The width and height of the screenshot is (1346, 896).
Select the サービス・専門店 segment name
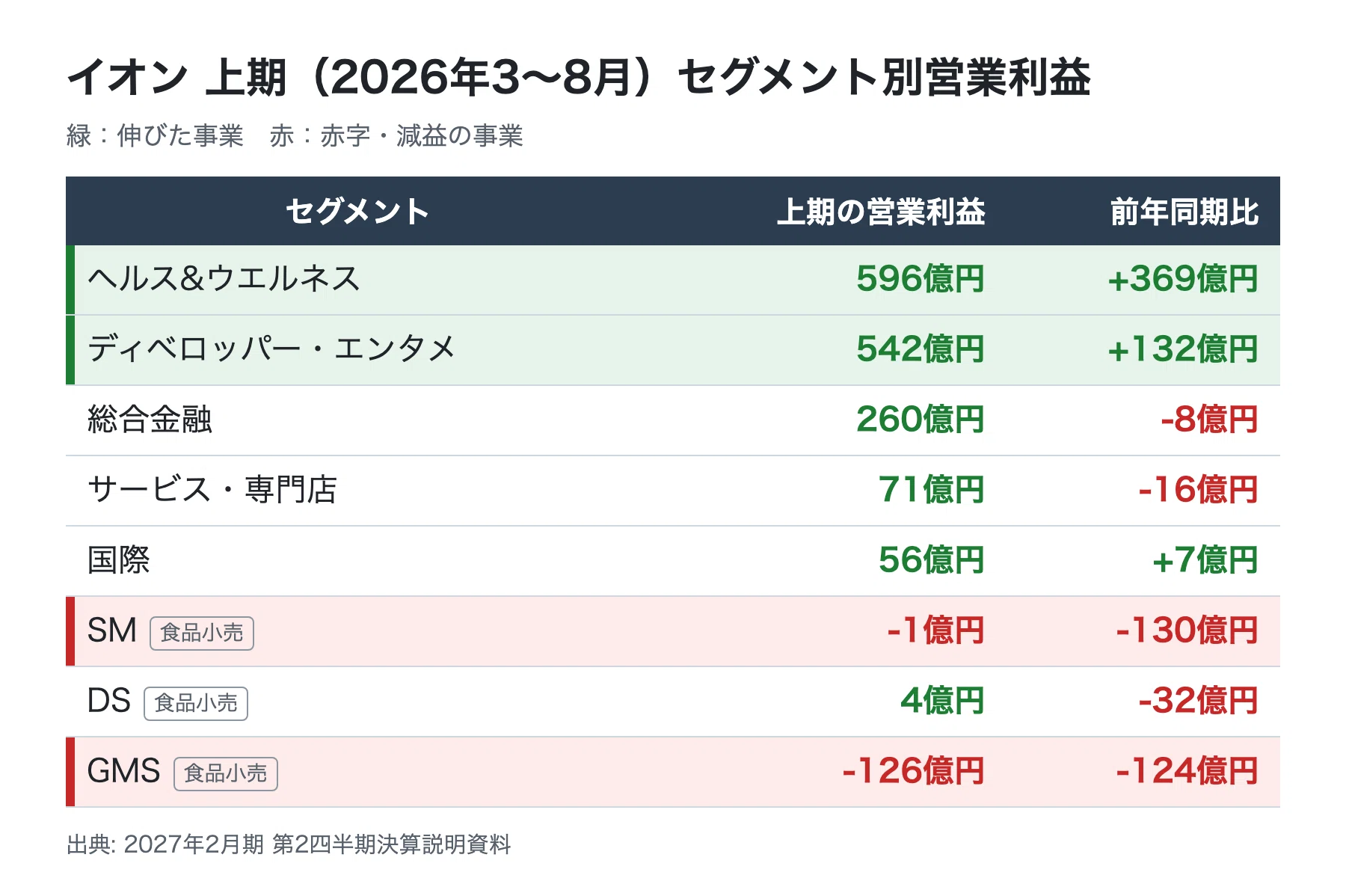212,490
